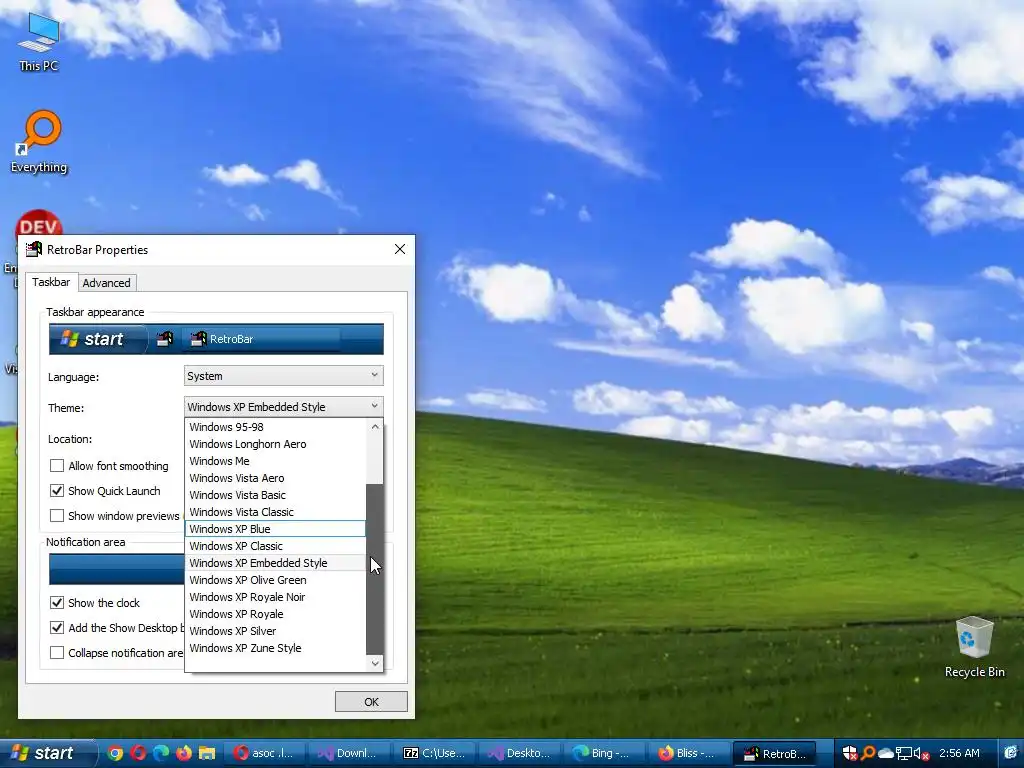Switch to Deskto... Visual Studio taskbar window
The width and height of the screenshot is (1024, 768).
point(519,753)
